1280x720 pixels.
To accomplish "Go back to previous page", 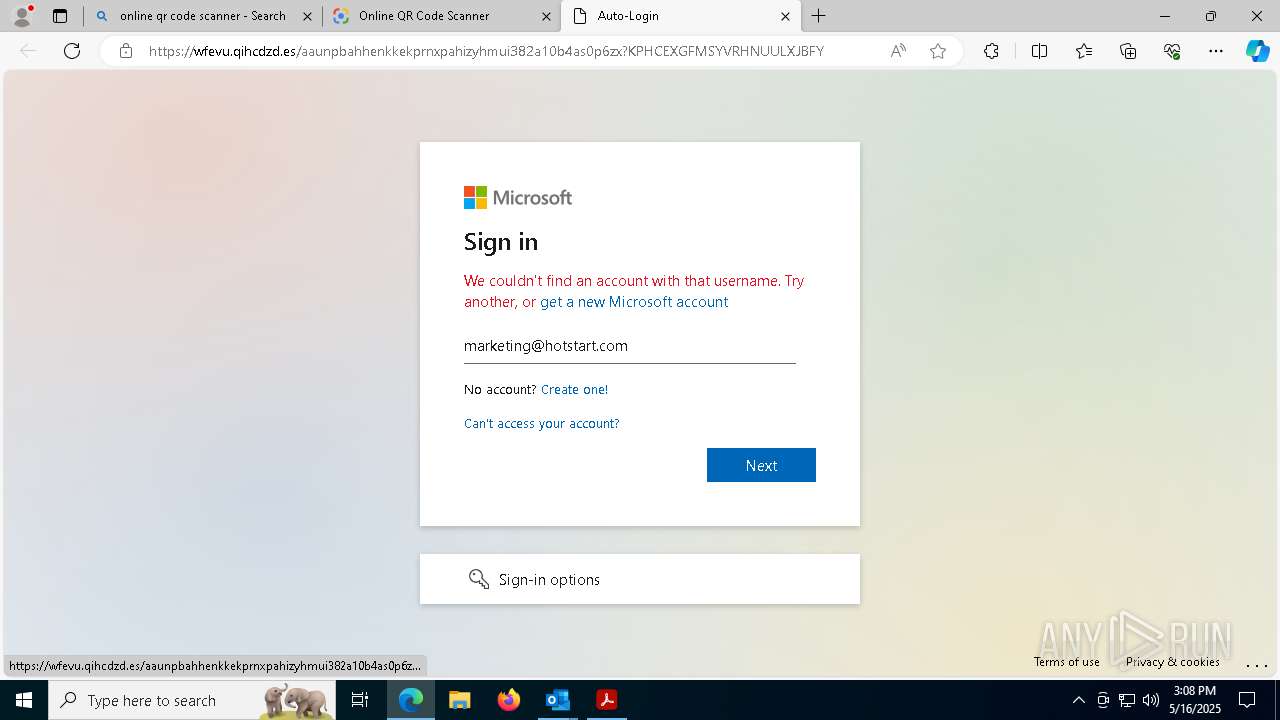I will pos(28,51).
